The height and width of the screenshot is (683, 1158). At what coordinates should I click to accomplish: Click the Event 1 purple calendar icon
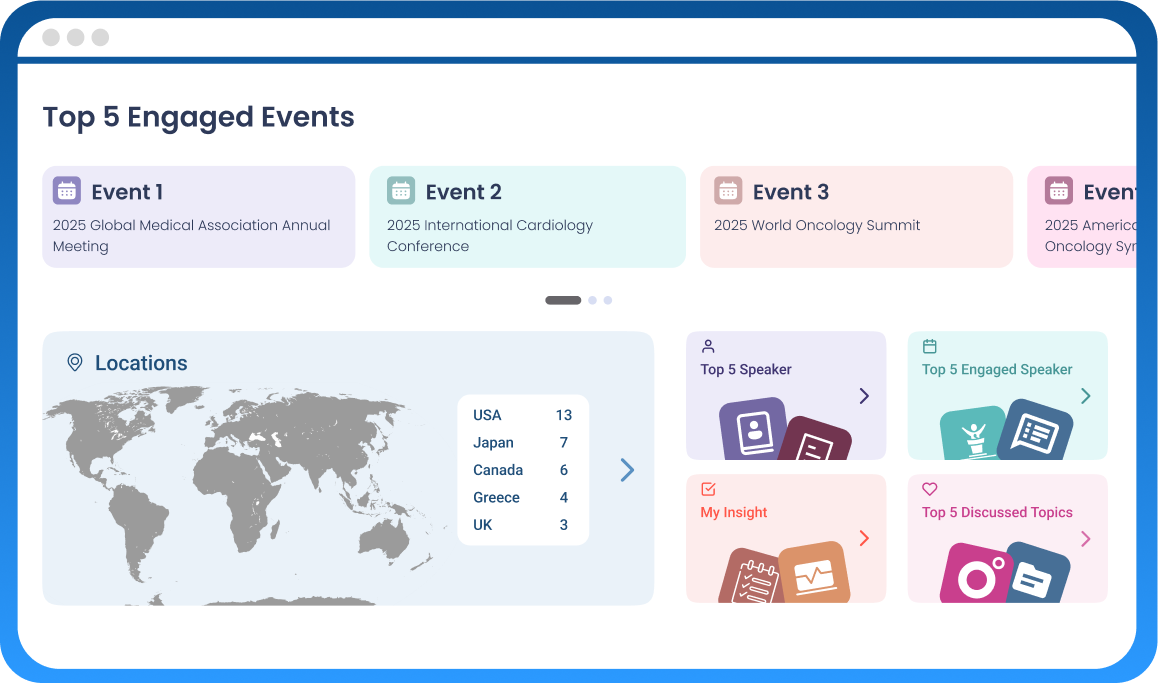pyautogui.click(x=67, y=190)
